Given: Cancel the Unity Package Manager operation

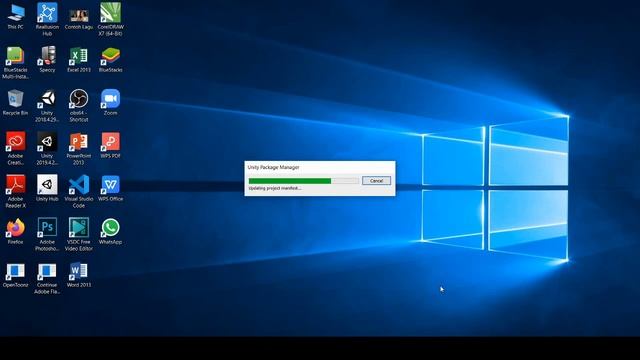Looking at the screenshot, I should (376, 180).
